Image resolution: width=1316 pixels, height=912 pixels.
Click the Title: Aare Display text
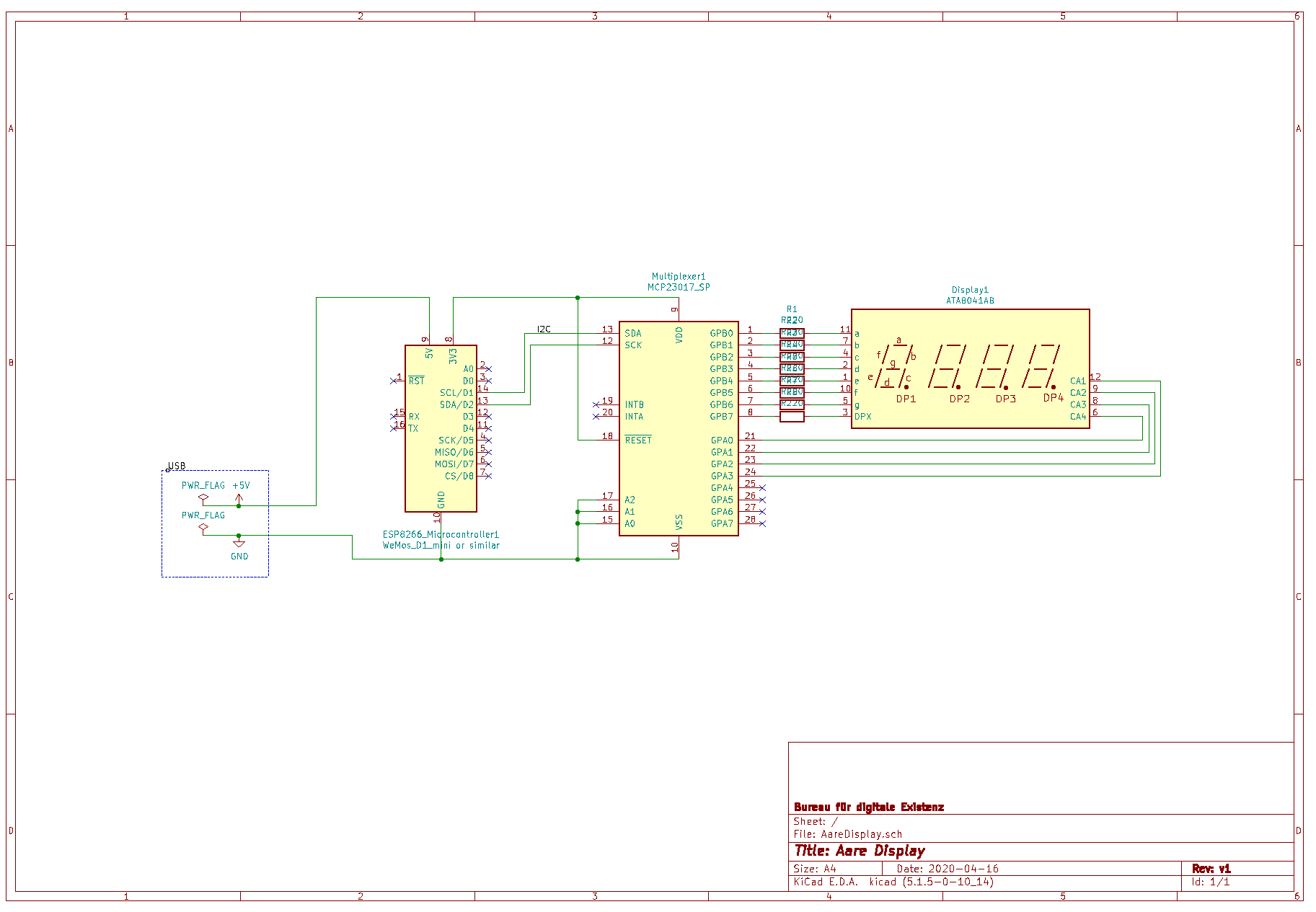pos(860,851)
